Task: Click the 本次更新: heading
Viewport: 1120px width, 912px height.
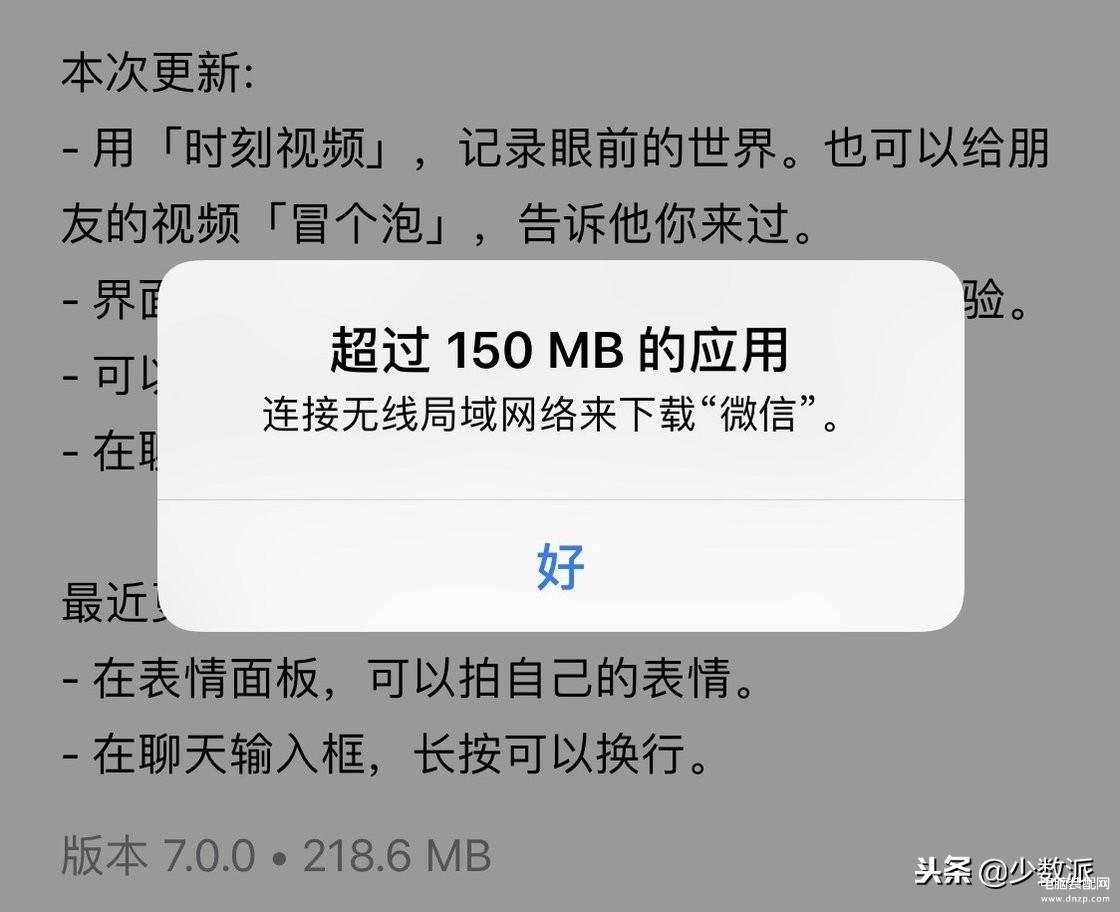Action: tap(157, 74)
